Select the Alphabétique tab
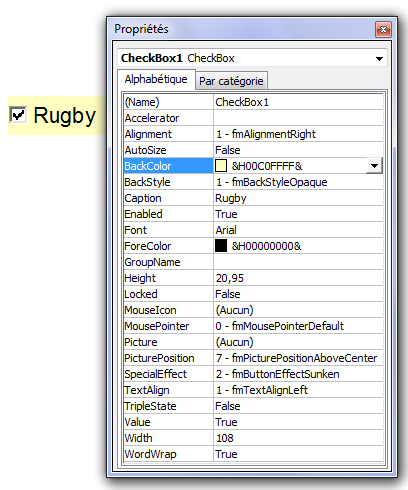 click(x=156, y=79)
